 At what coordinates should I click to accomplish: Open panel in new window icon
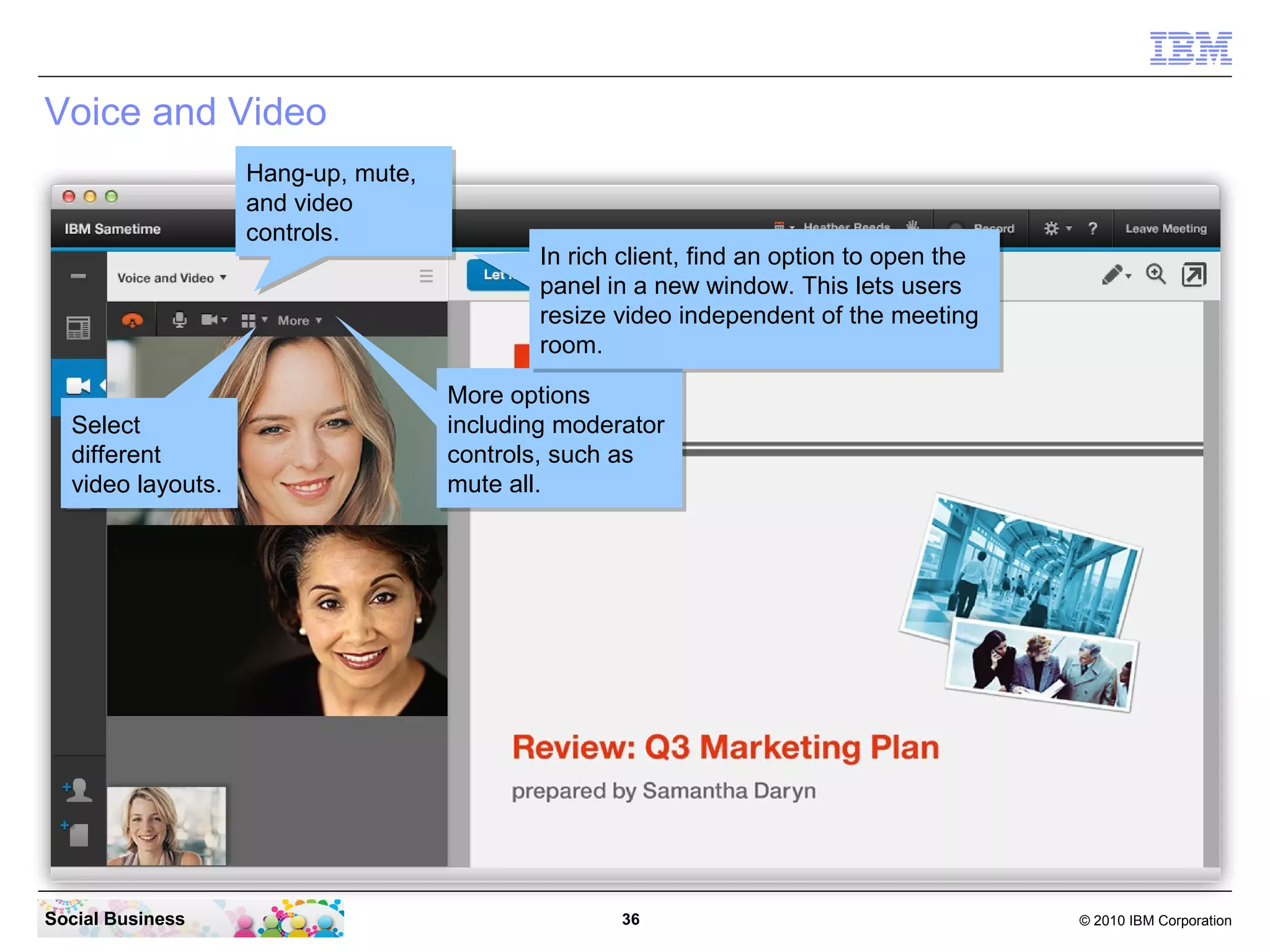coord(1194,275)
